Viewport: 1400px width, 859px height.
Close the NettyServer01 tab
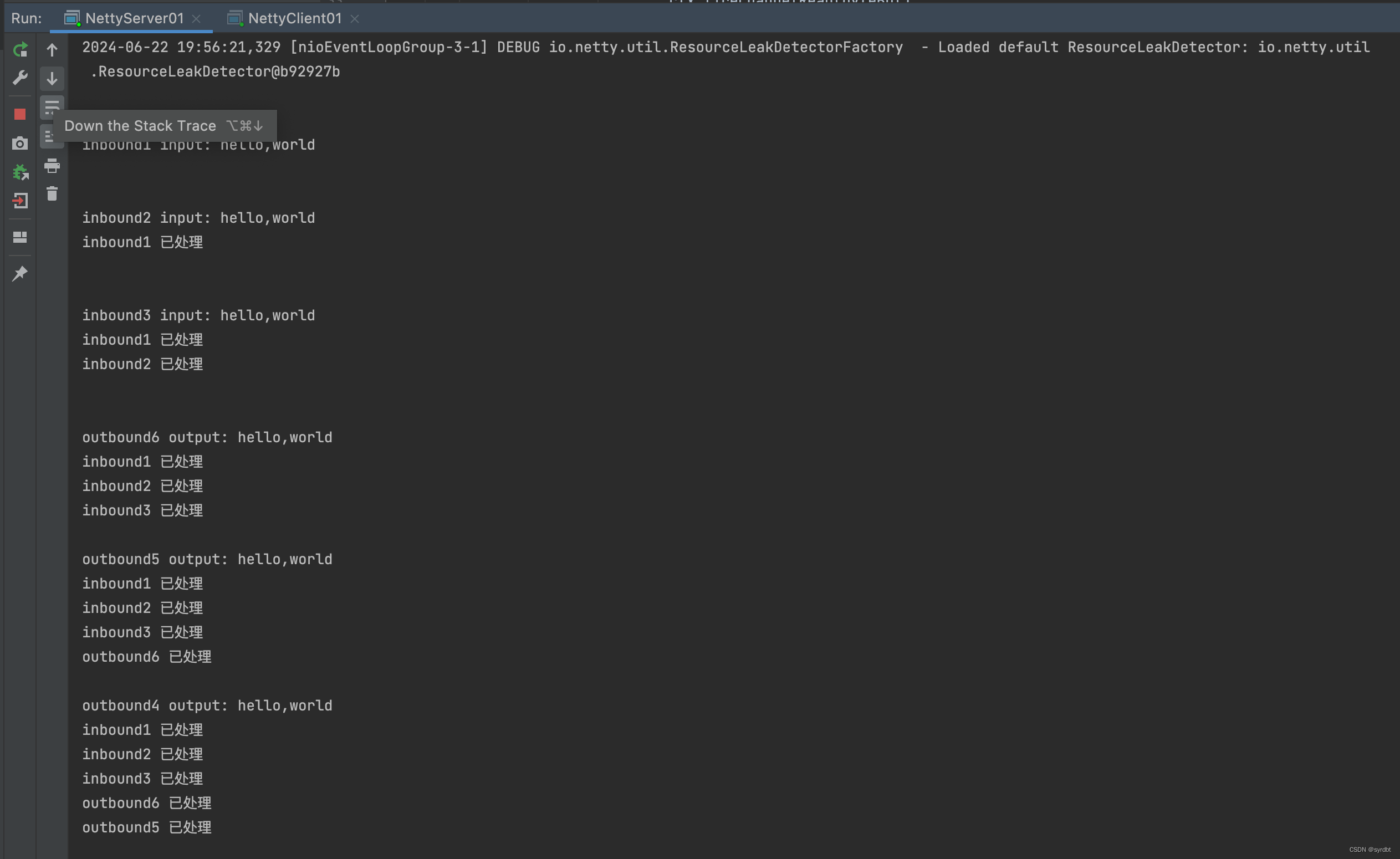196,19
